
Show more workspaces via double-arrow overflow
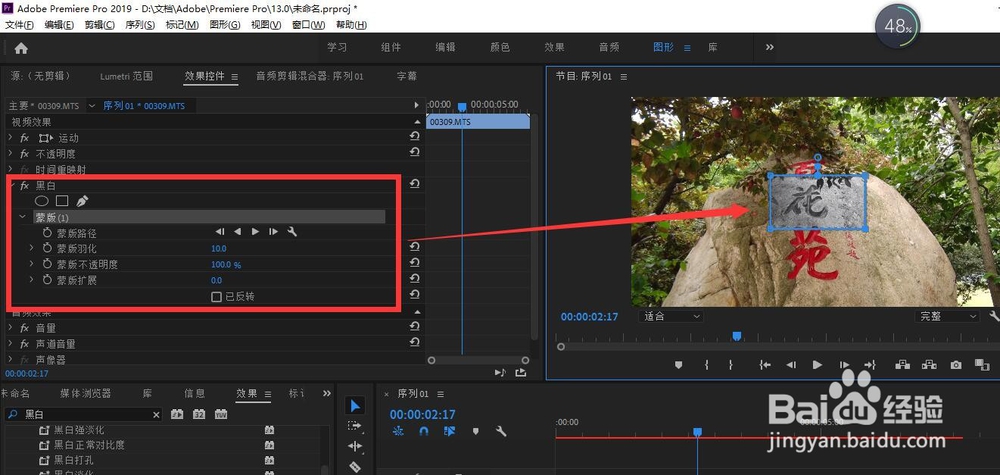pos(770,47)
